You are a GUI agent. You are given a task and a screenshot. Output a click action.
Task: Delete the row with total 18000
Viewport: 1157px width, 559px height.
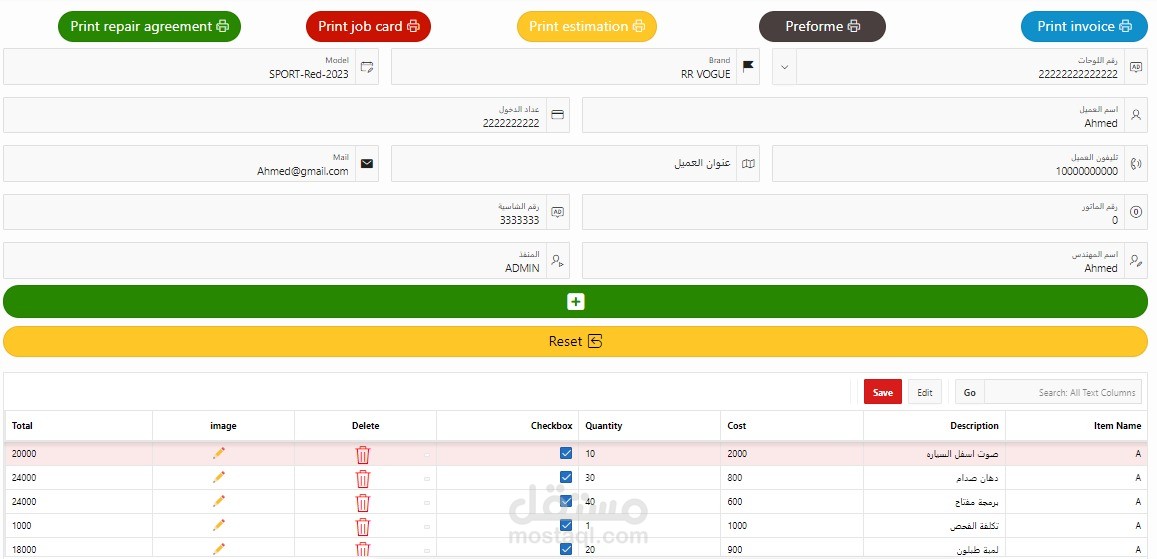pos(363,549)
